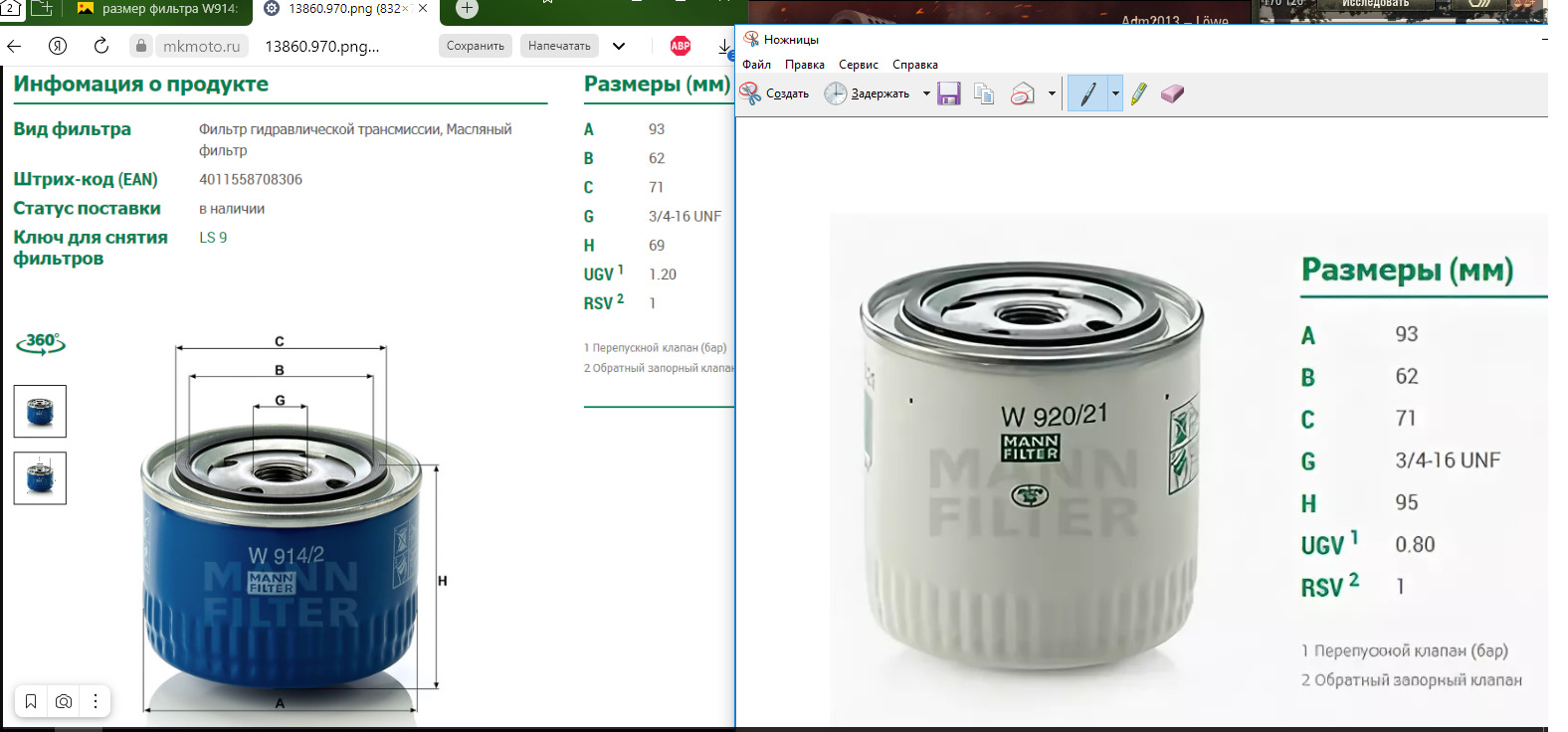
Task: Click the Напечатать button in browser
Action: point(559,46)
